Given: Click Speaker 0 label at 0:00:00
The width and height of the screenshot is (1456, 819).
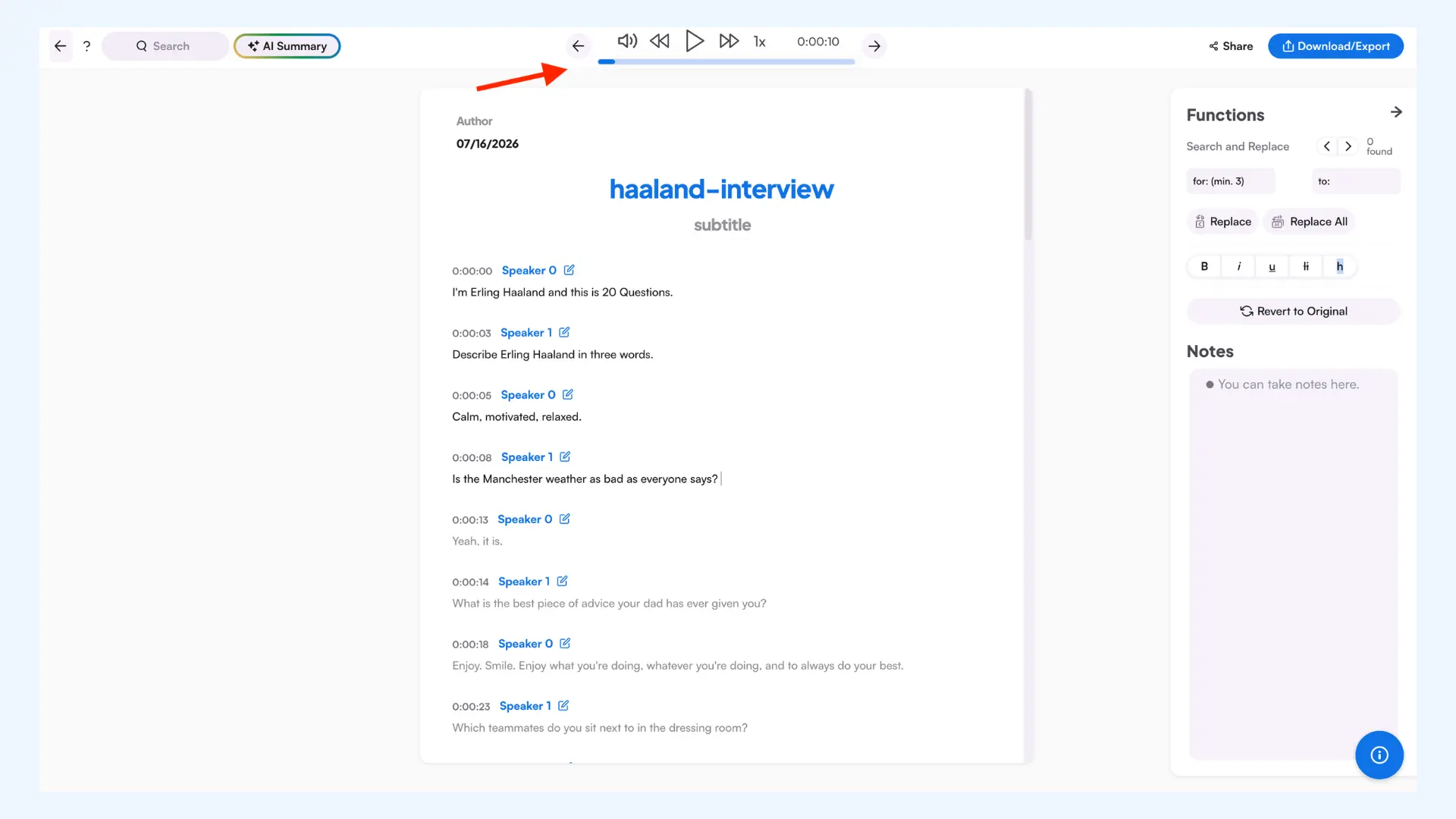Looking at the screenshot, I should click(529, 271).
